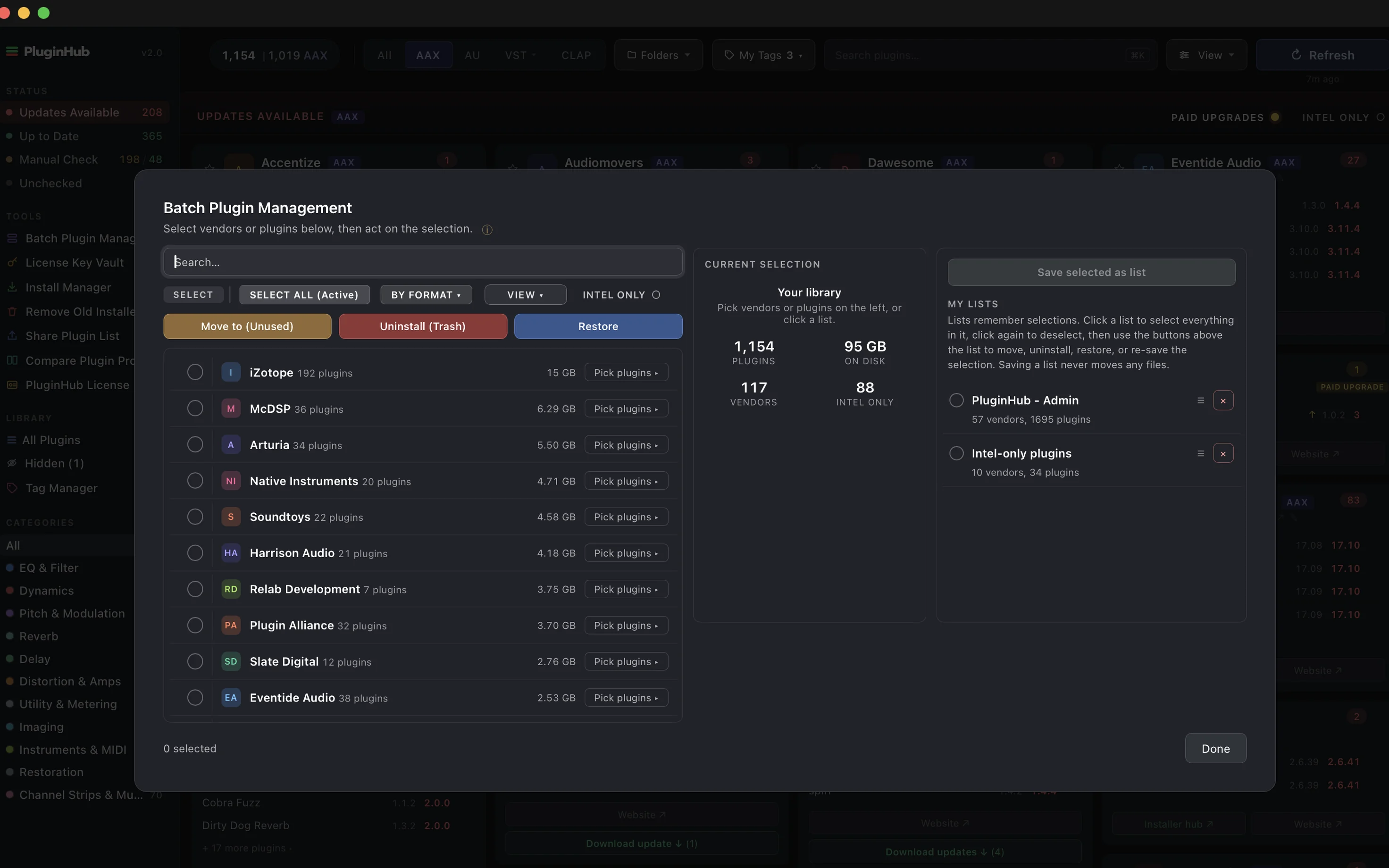Click the Hidden plugins eye icon
The height and width of the screenshot is (868, 1389).
pyautogui.click(x=12, y=463)
